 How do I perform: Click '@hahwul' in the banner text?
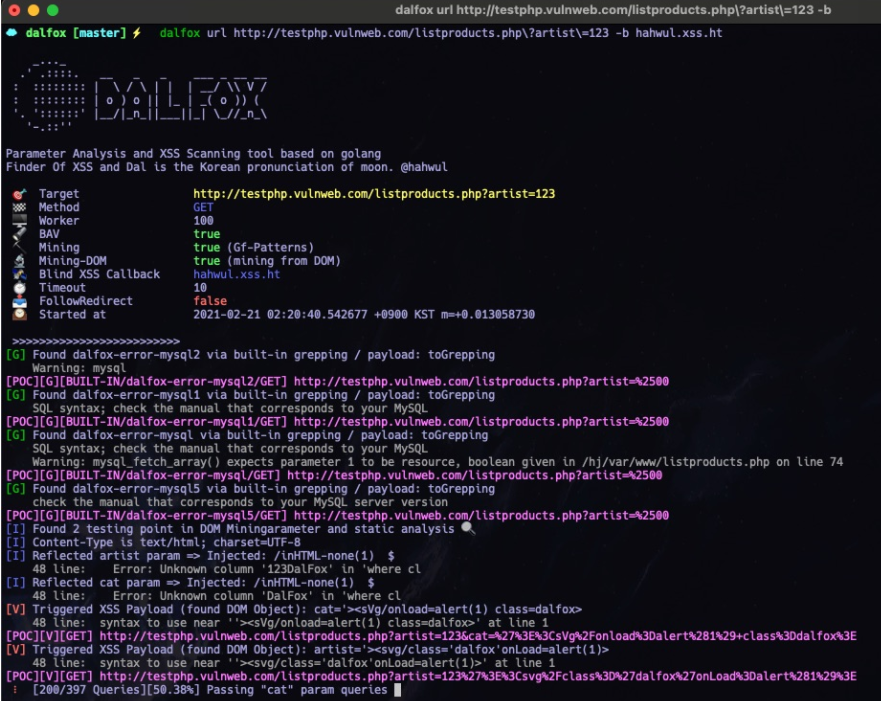[424, 167]
